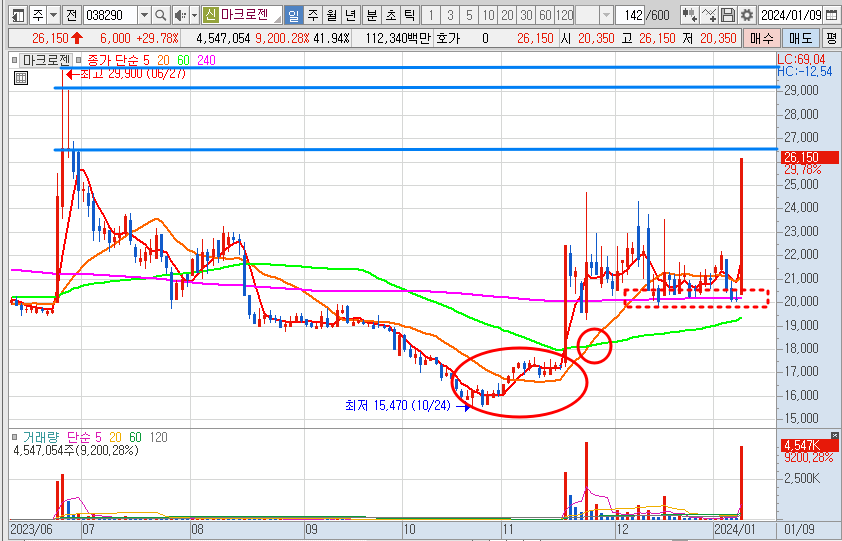
Task: Open the empty interval combo box dropdown
Action: (606, 15)
